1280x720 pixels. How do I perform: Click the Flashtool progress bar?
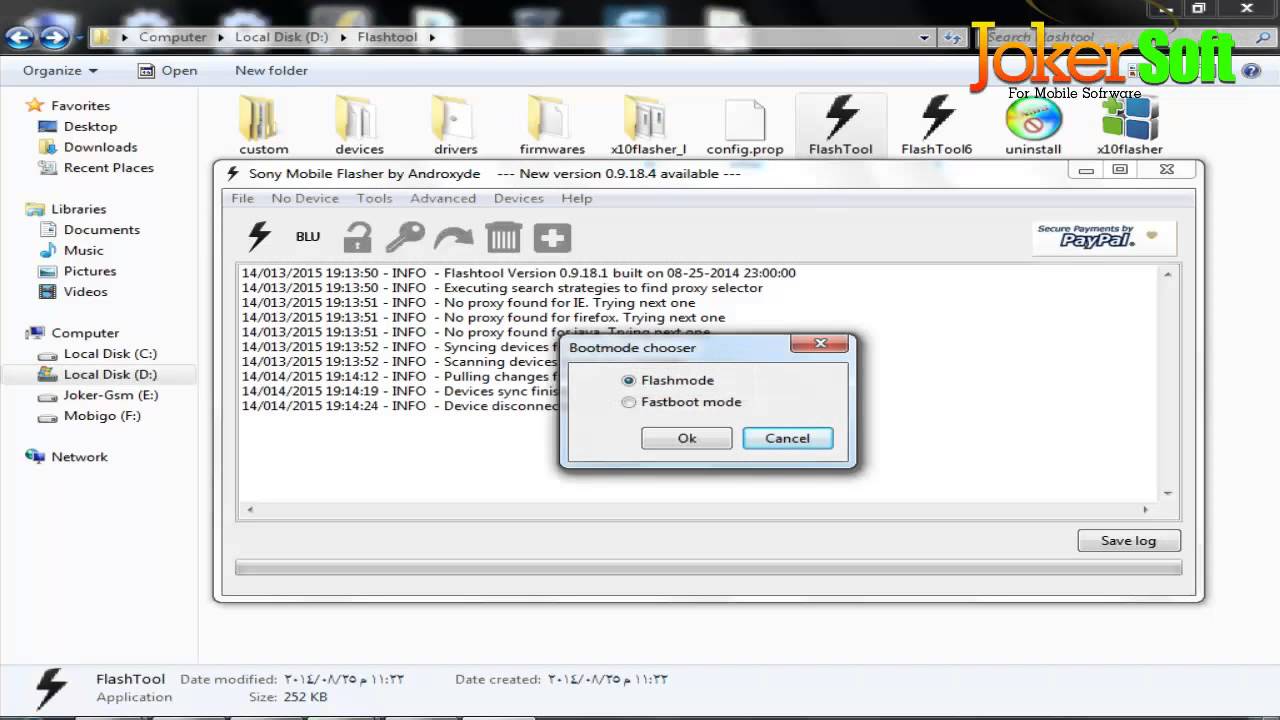708,567
